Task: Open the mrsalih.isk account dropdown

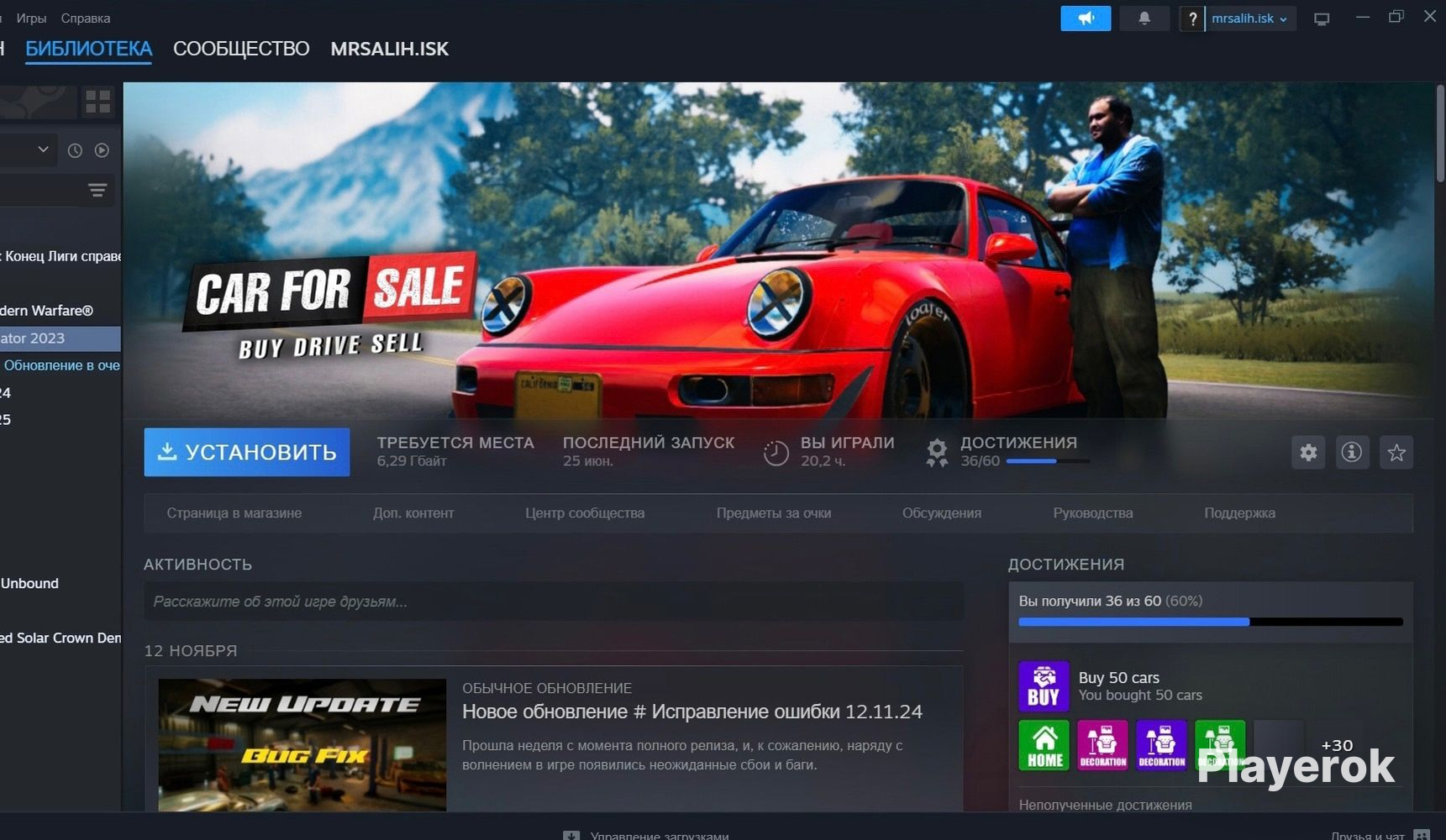Action: [x=1250, y=18]
